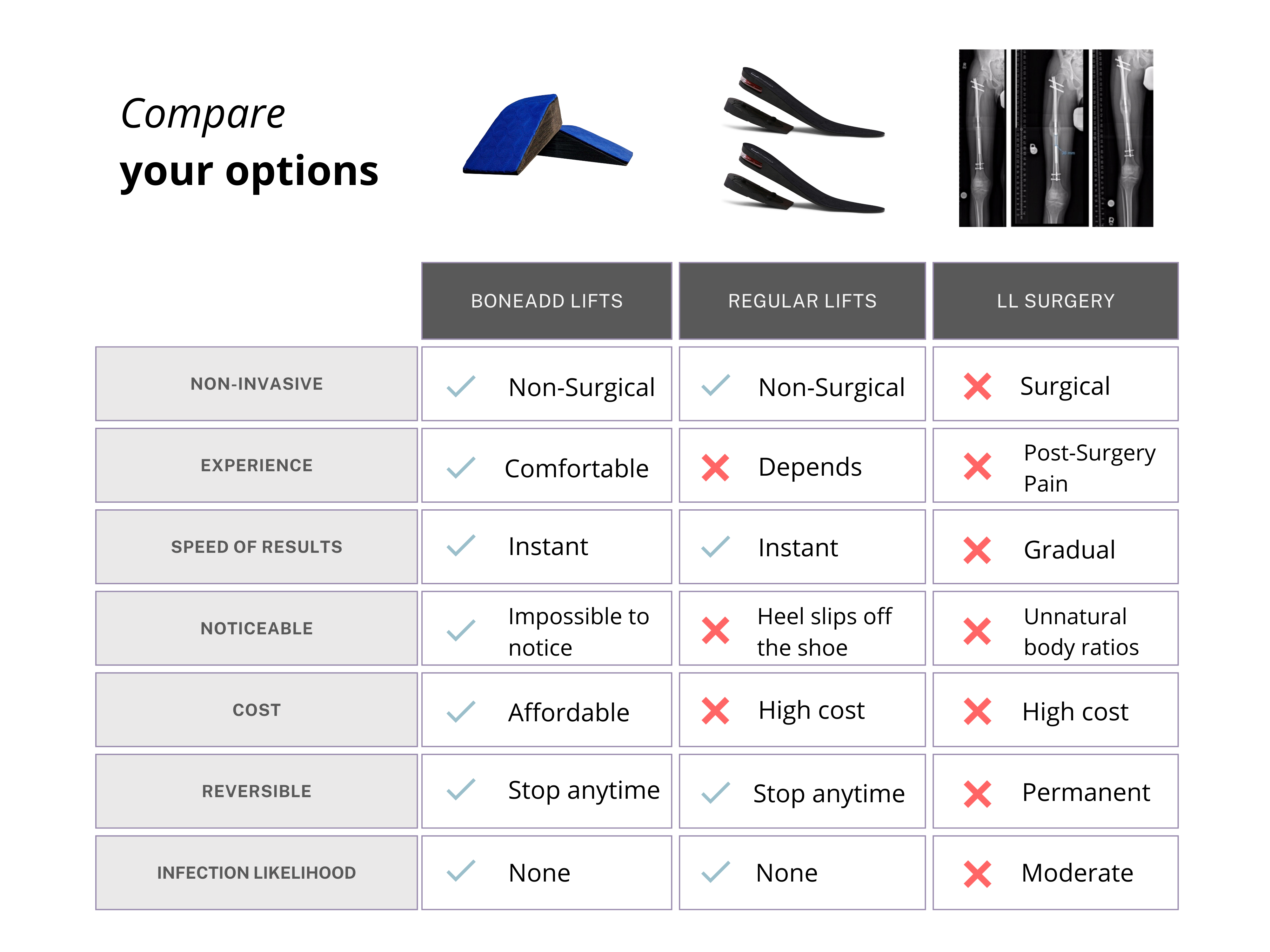Viewport: 1270px width, 952px height.
Task: Click the red X beside Depends
Action: tap(715, 467)
